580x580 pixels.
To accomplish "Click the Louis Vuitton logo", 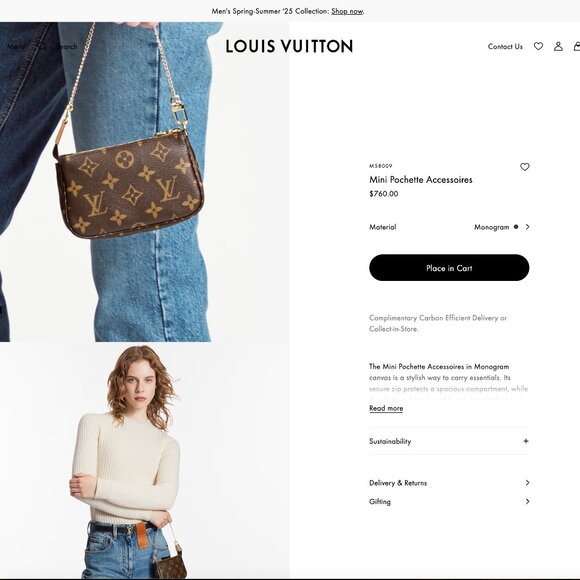I will coord(289,46).
